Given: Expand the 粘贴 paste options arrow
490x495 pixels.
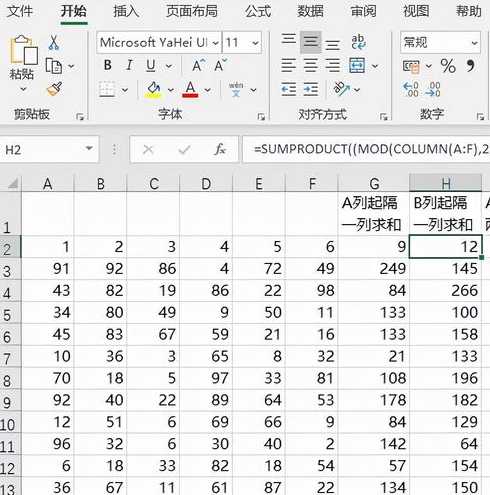Looking at the screenshot, I should click(23, 89).
